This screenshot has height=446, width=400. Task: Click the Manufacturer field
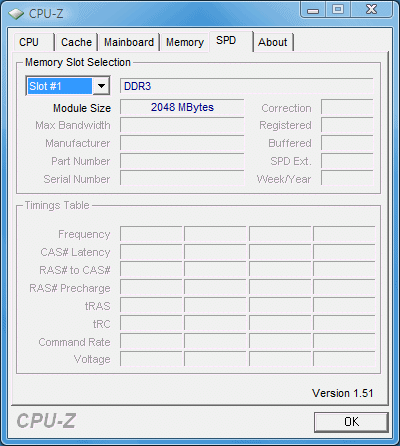point(182,143)
